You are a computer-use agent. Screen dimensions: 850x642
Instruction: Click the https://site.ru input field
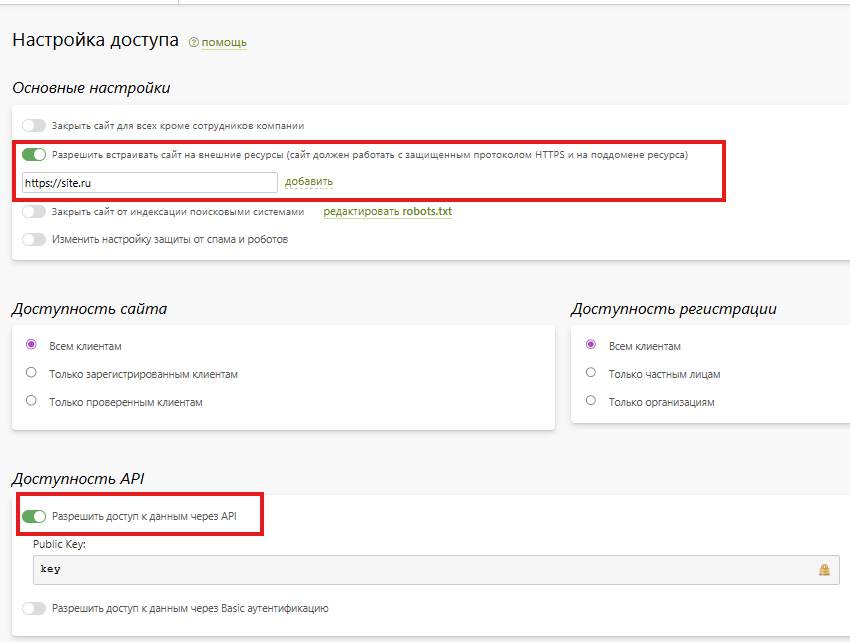pyautogui.click(x=150, y=183)
